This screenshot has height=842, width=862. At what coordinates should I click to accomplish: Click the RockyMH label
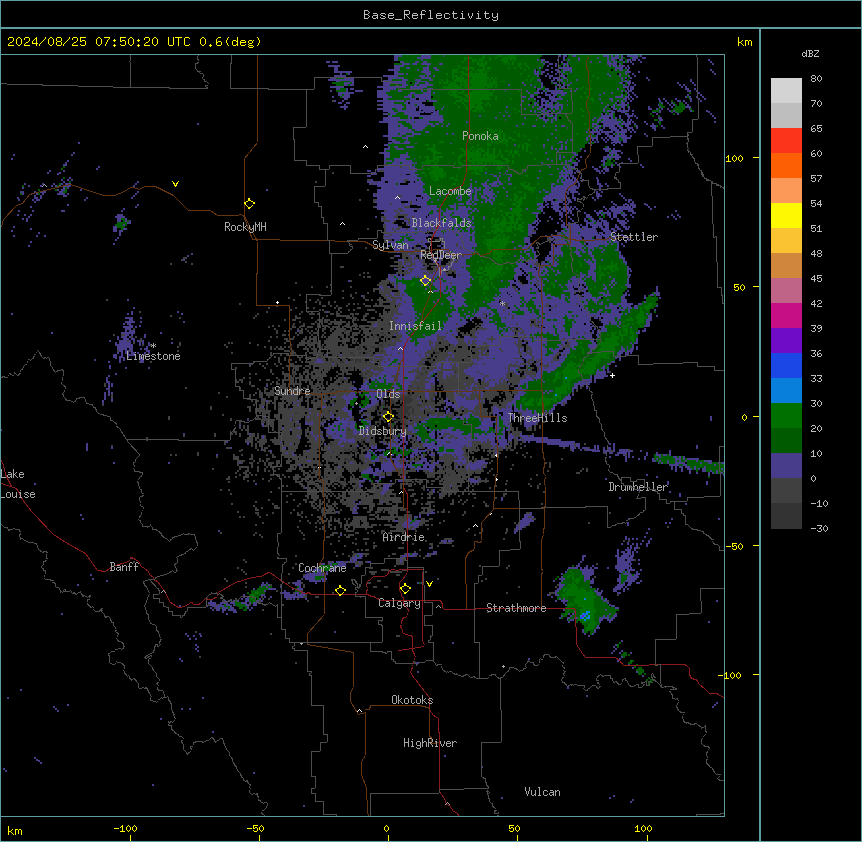(x=245, y=227)
